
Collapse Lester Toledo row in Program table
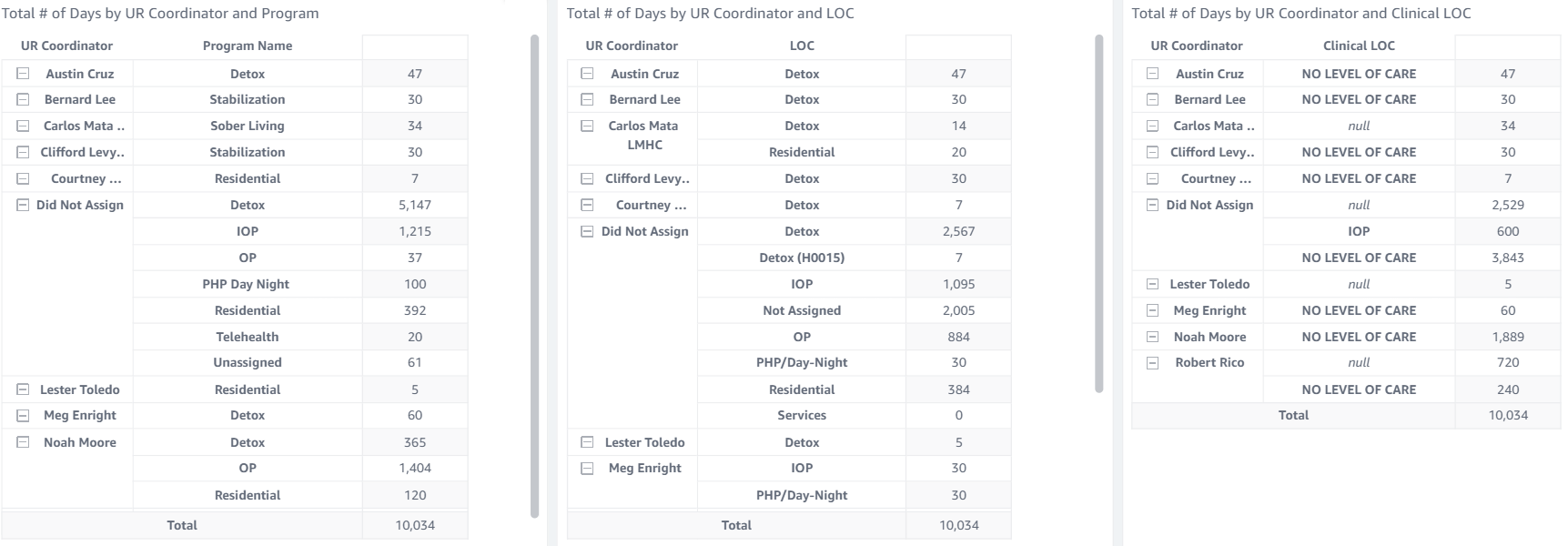point(24,389)
